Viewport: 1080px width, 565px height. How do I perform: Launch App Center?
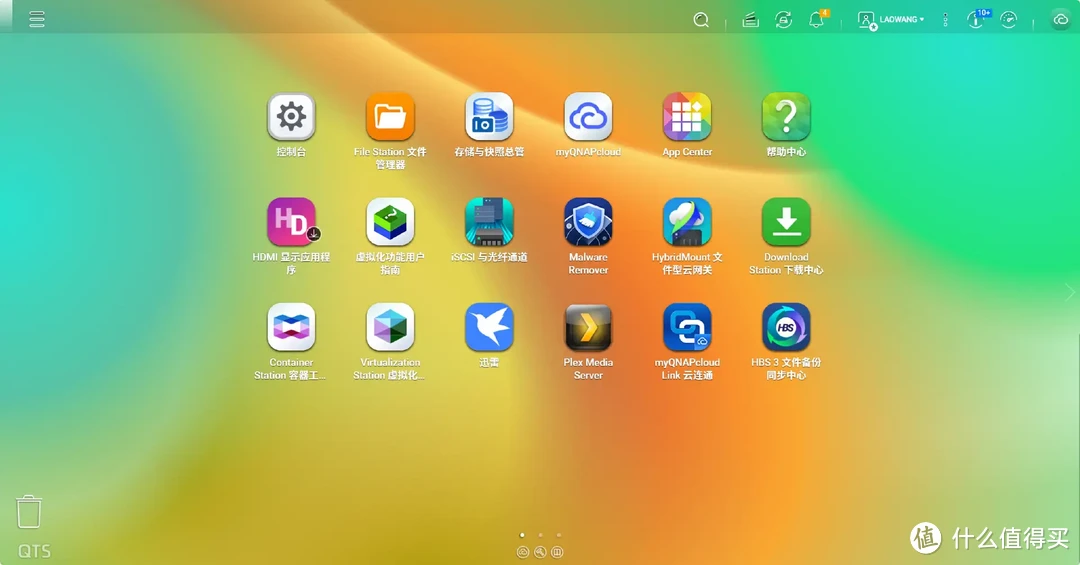pos(687,116)
